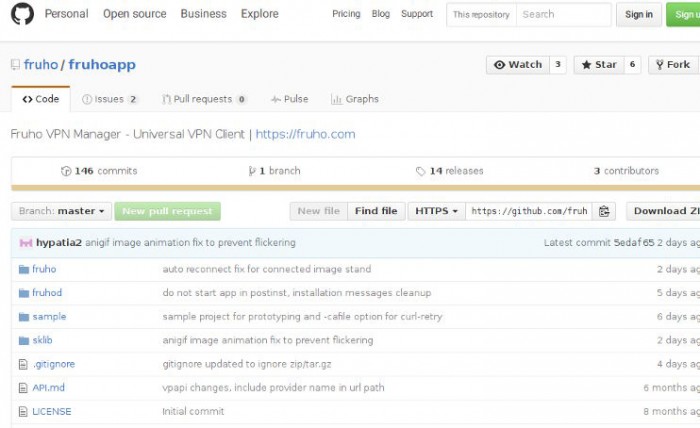Screen dimensions: 700x428
Task: Select the clone URL text field
Action: coord(529,211)
